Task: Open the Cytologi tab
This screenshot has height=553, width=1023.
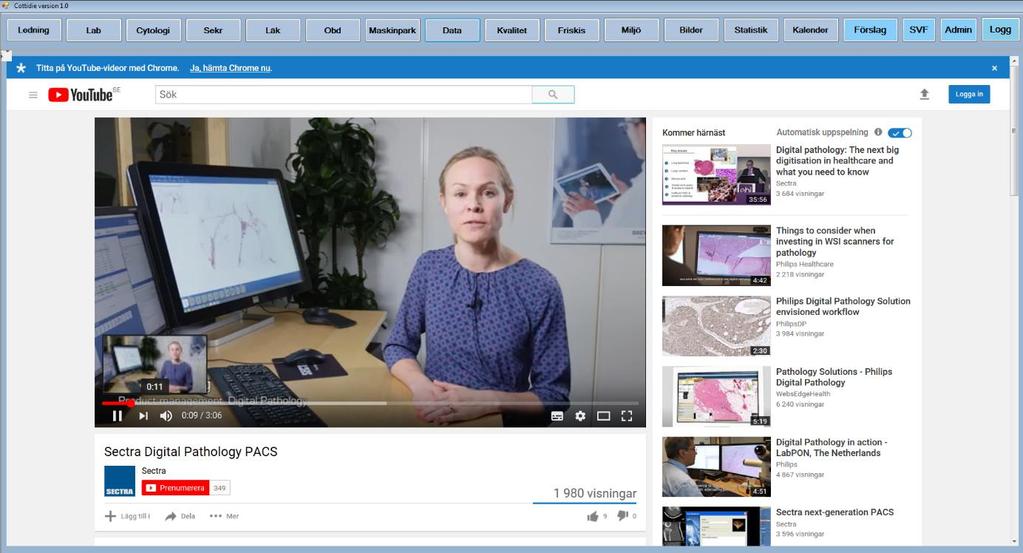Action: tap(153, 30)
